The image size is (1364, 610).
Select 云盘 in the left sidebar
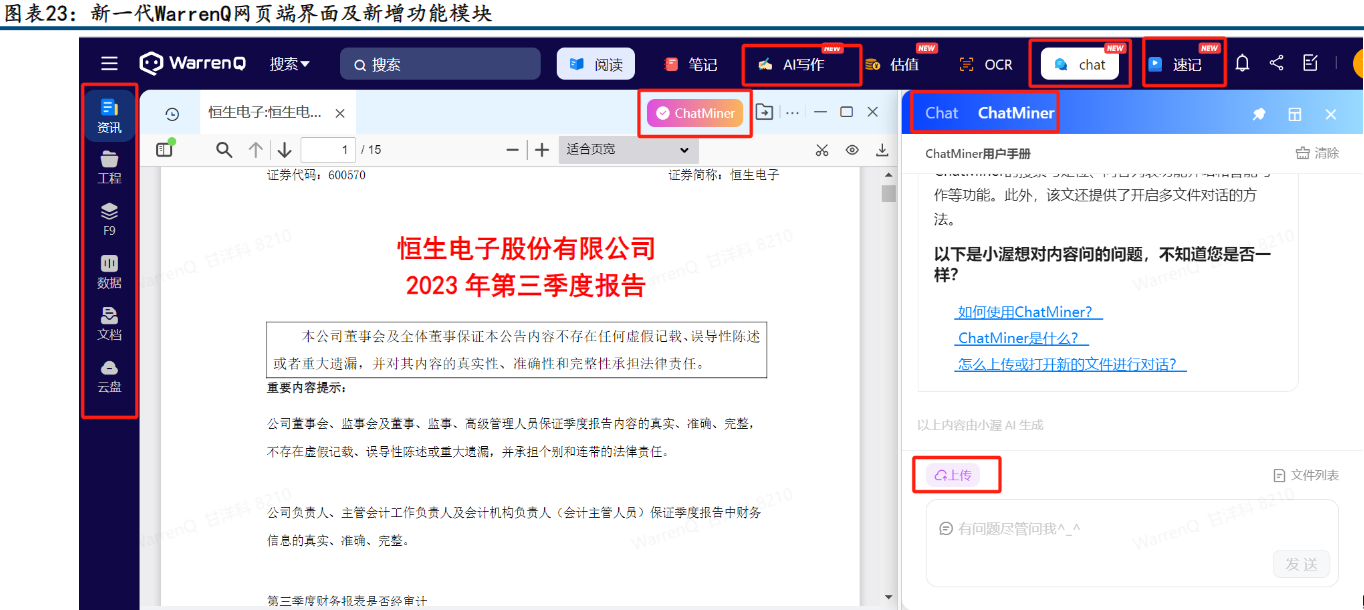pos(109,375)
